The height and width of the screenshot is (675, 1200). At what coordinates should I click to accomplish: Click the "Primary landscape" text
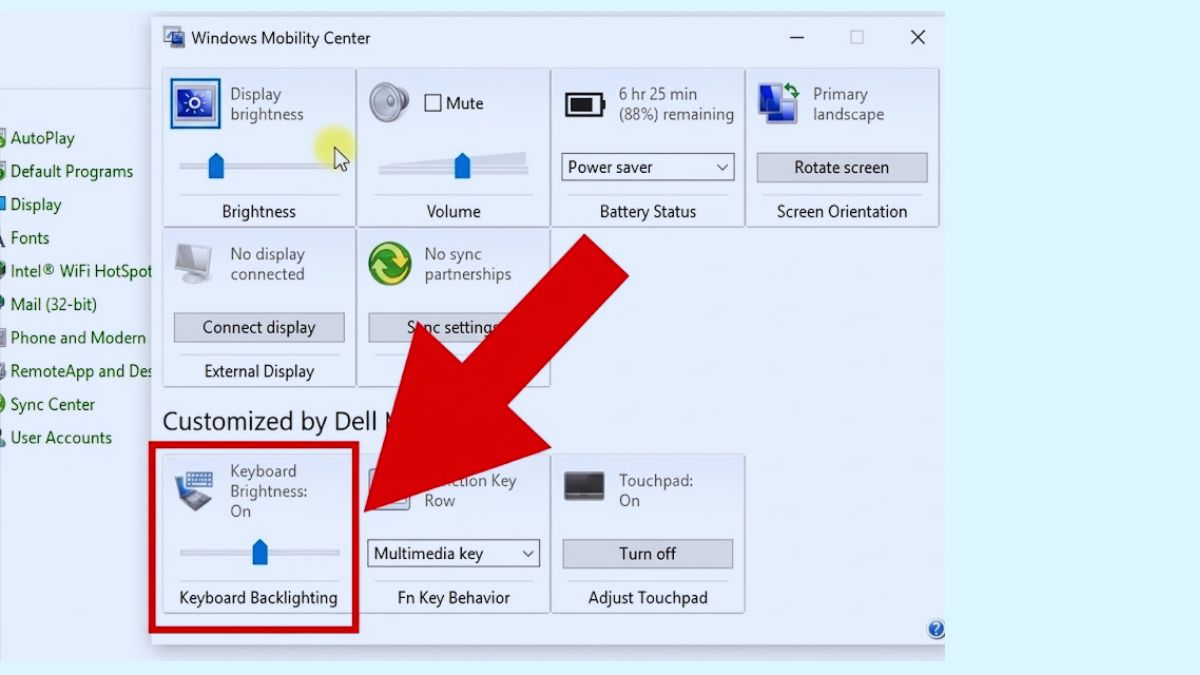[848, 104]
